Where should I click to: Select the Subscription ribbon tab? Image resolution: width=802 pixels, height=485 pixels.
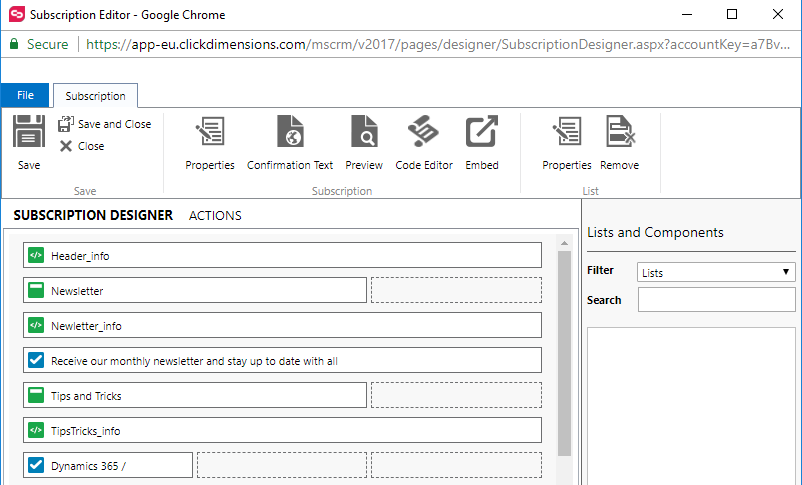coord(95,96)
